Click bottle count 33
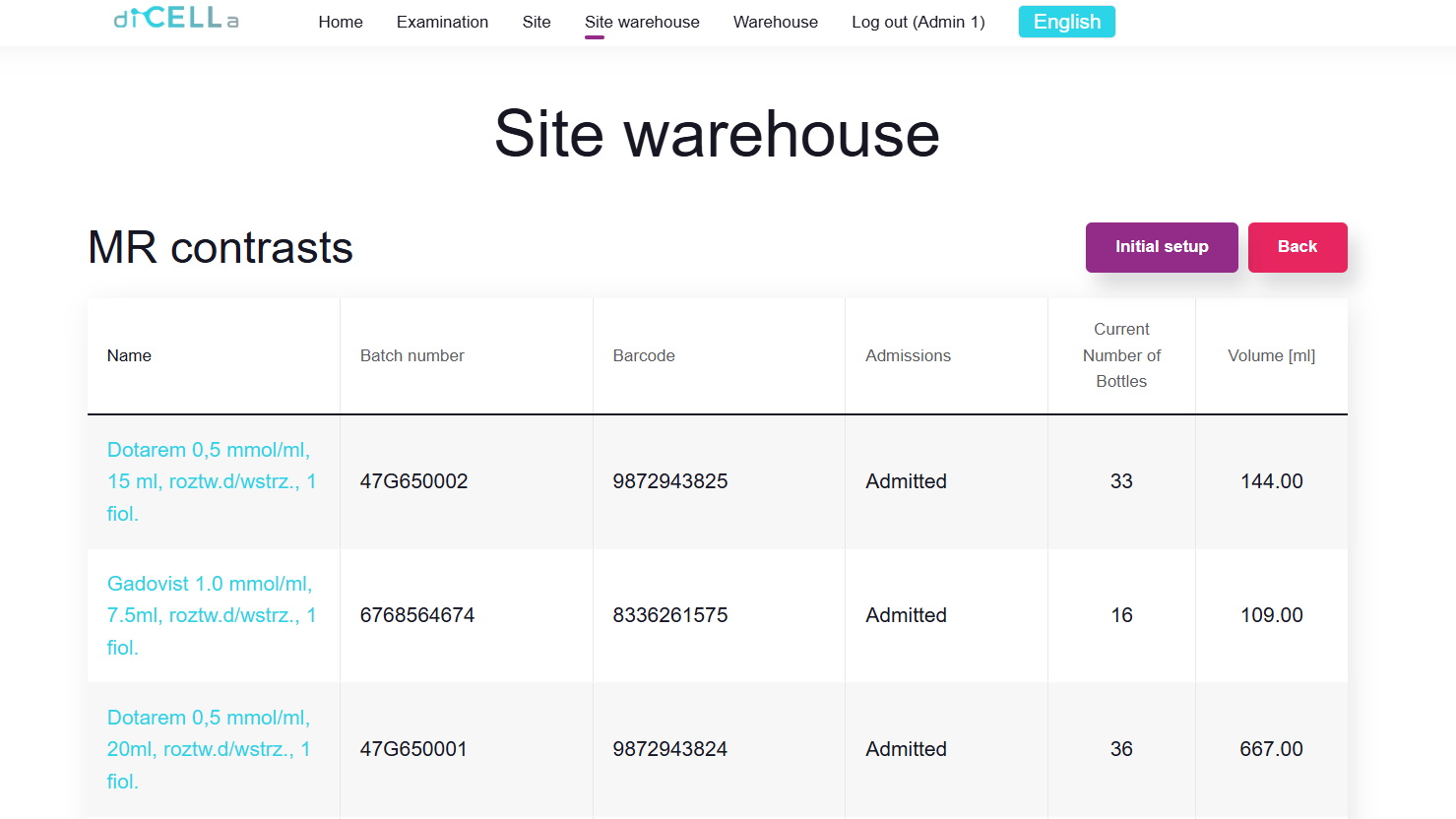Viewport: 1456px width, 819px height. 1121,481
